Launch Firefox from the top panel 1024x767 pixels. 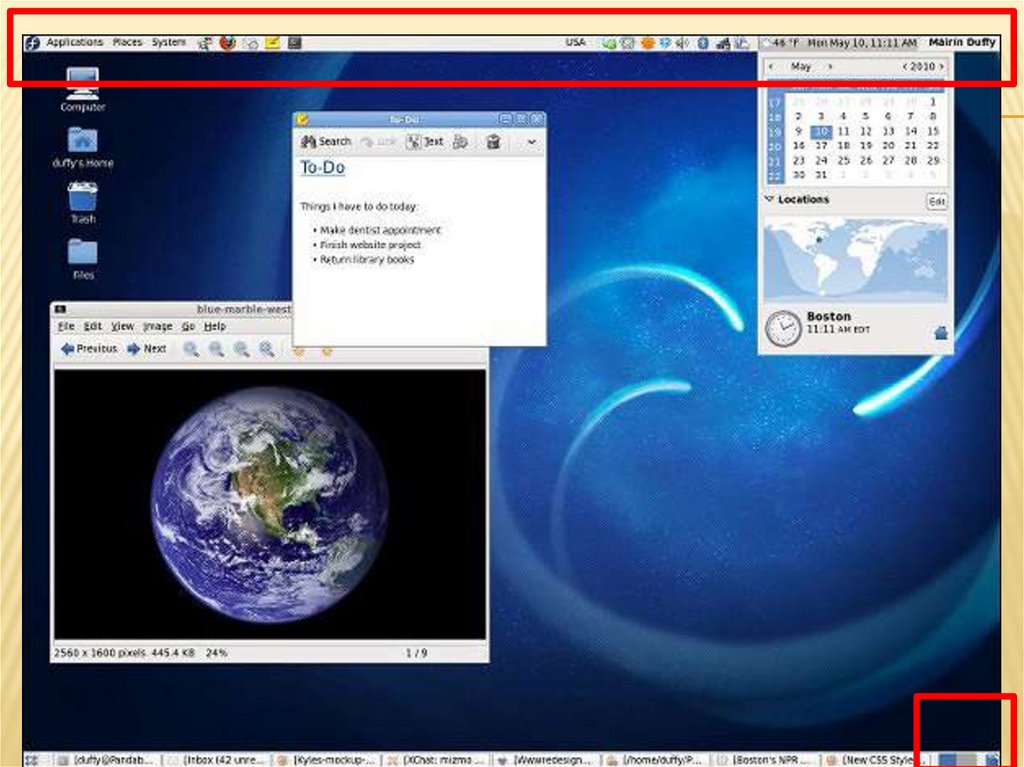point(227,43)
